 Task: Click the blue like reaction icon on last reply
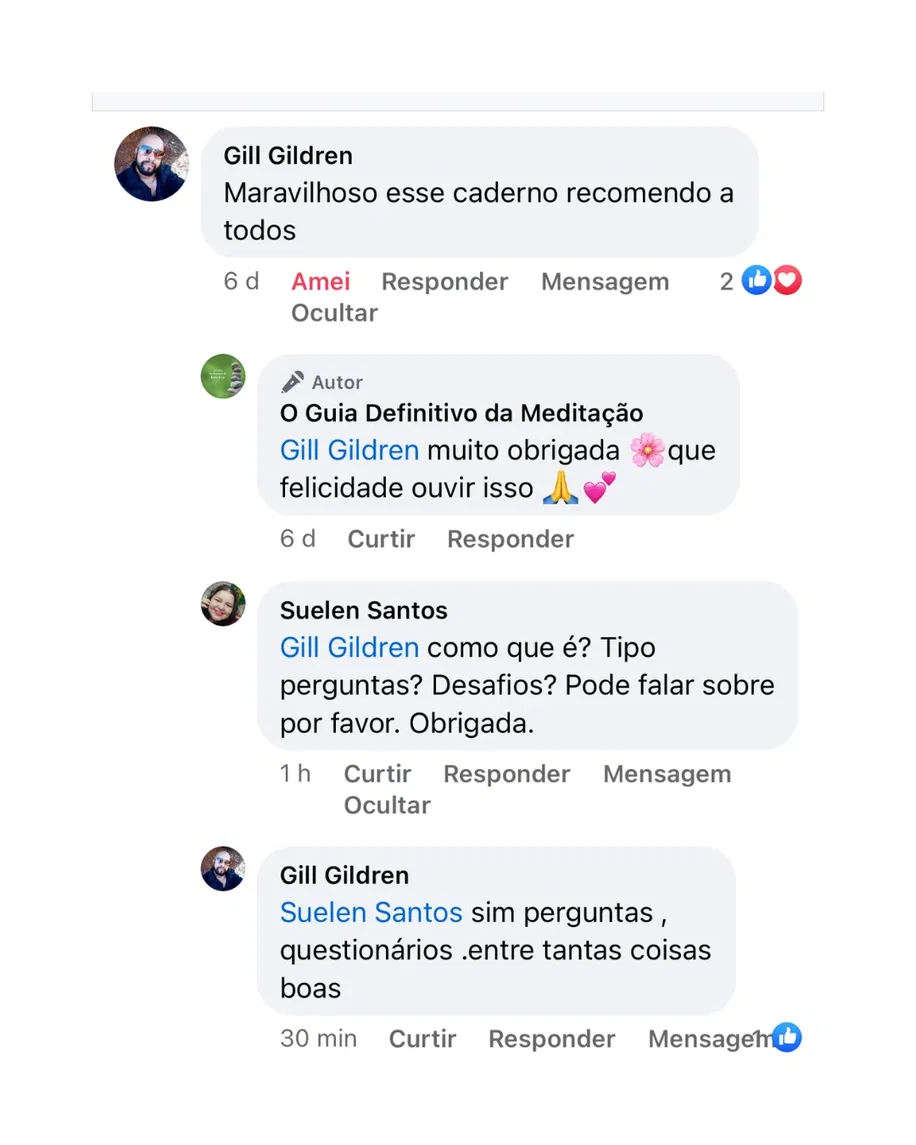pos(787,1037)
